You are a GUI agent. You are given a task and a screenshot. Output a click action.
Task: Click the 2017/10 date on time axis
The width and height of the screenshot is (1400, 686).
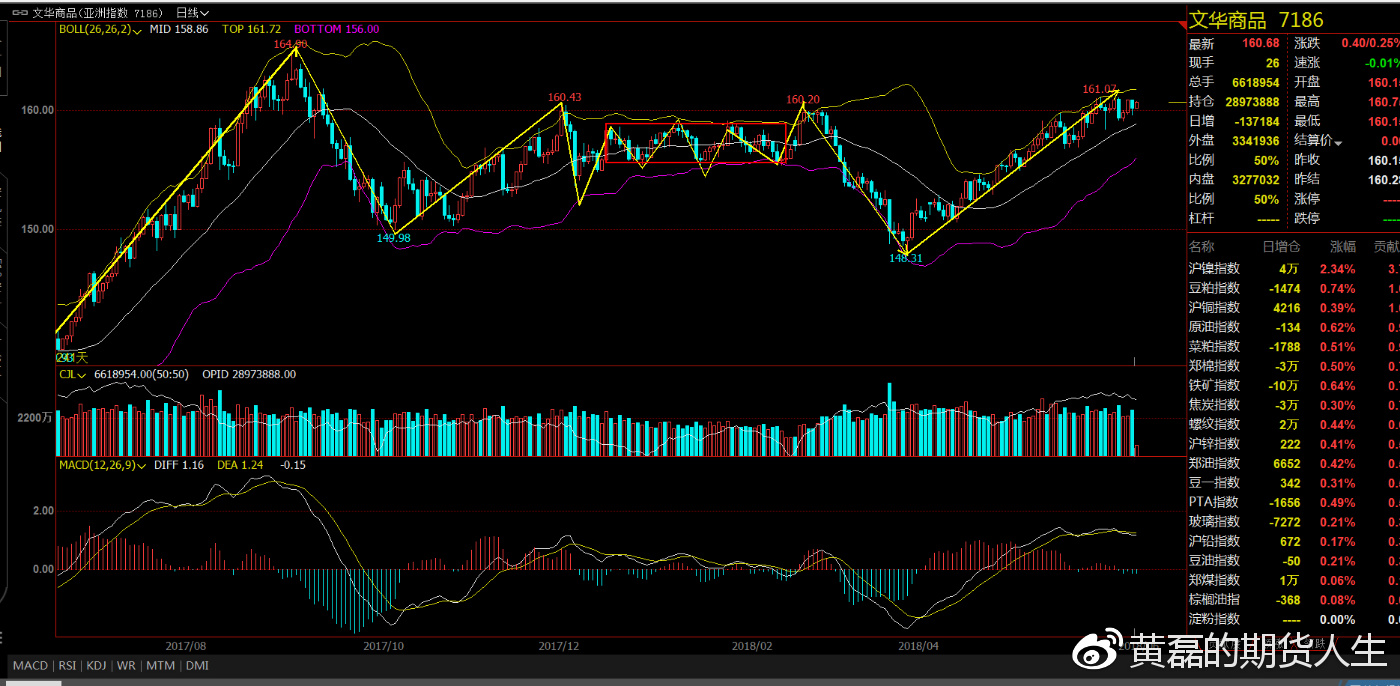point(383,646)
